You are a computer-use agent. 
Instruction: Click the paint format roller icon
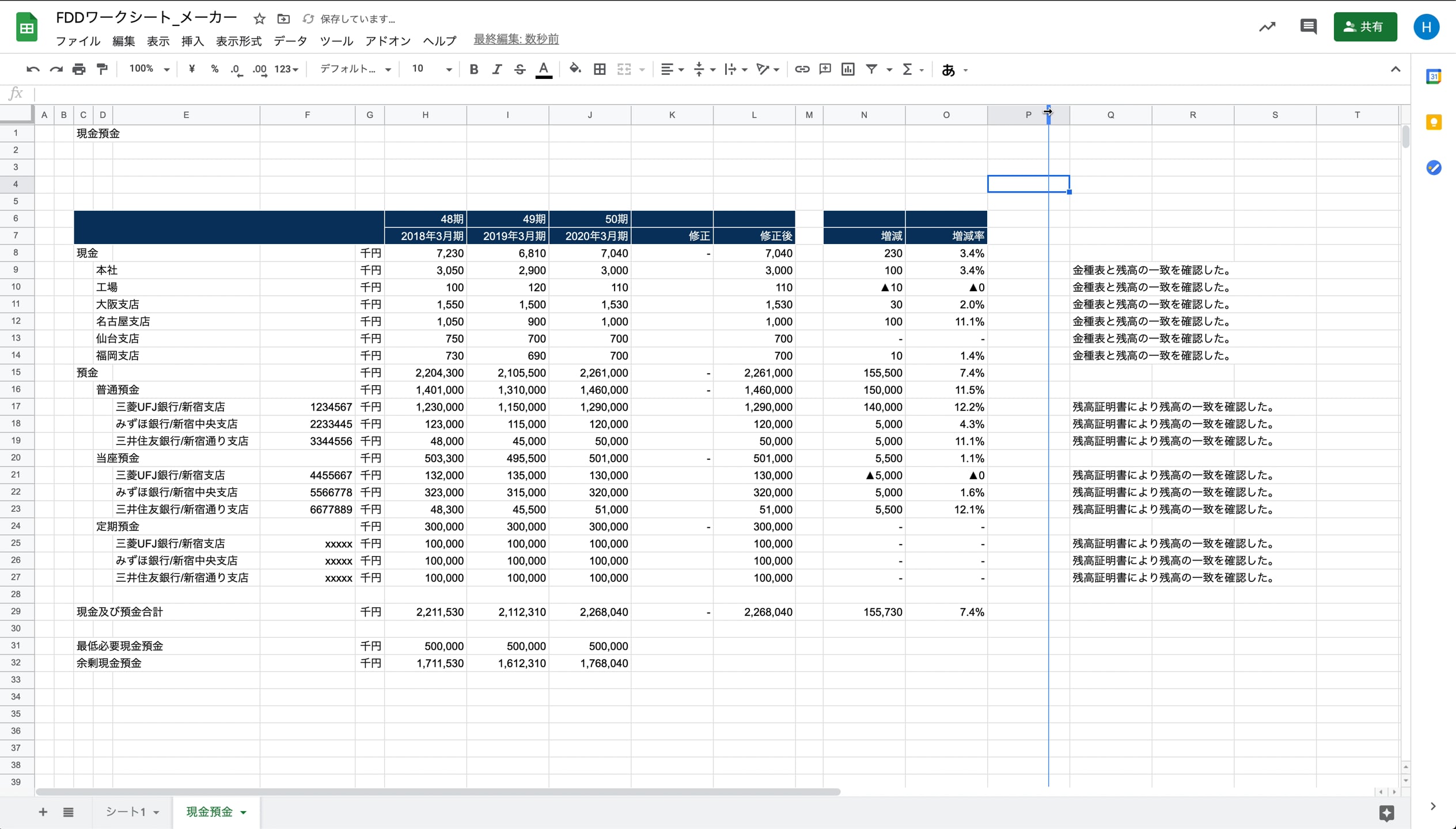point(102,70)
